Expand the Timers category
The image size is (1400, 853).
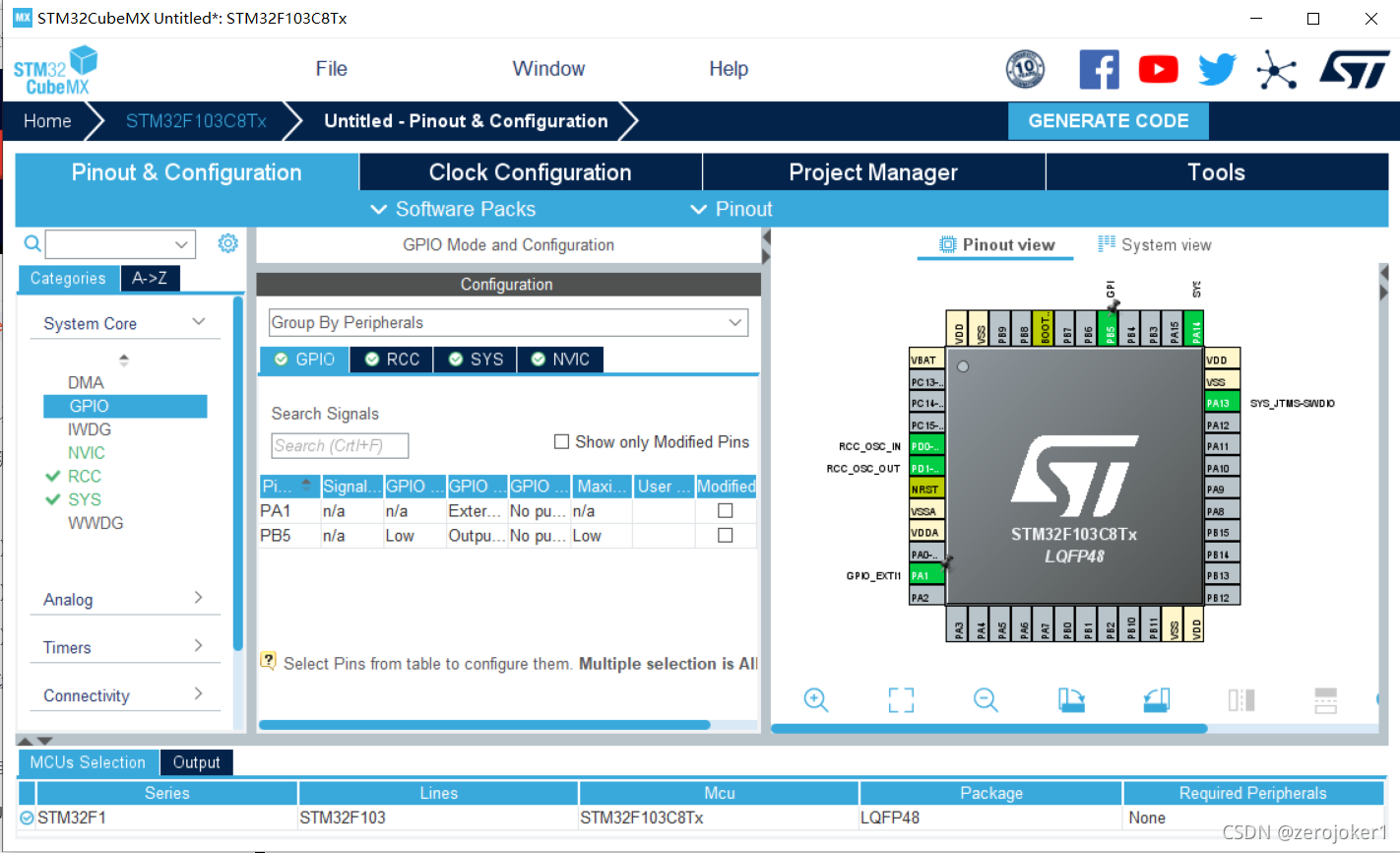(124, 647)
